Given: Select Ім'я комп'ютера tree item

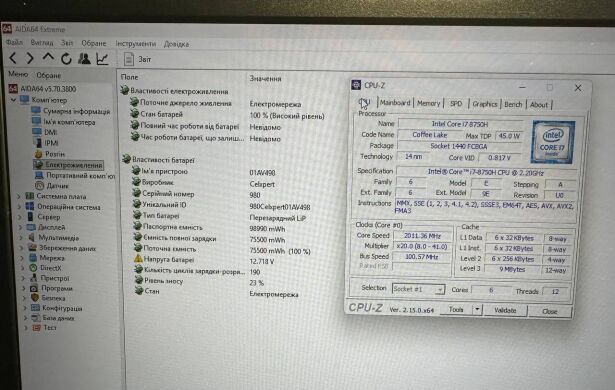Looking at the screenshot, I should [69, 122].
